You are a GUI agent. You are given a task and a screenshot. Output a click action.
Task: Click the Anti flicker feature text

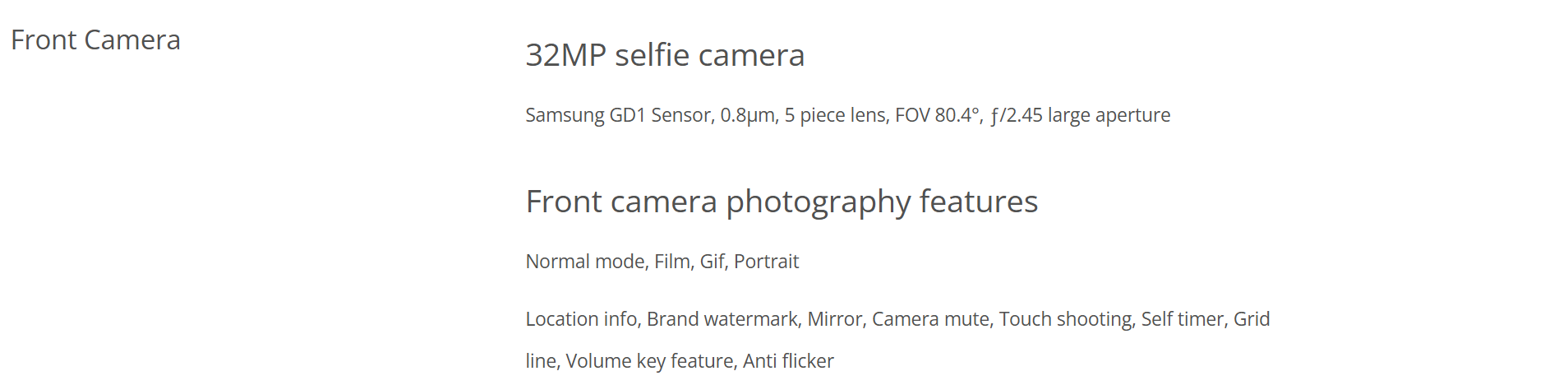788,361
